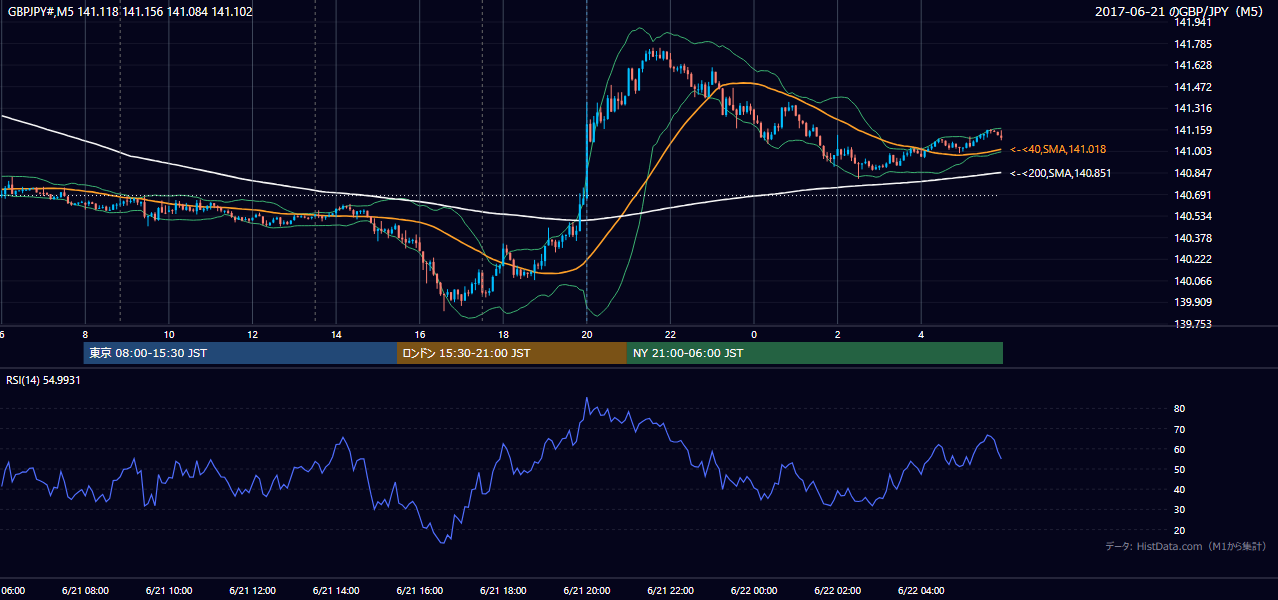Click hour label 22 under price chart

pos(670,334)
